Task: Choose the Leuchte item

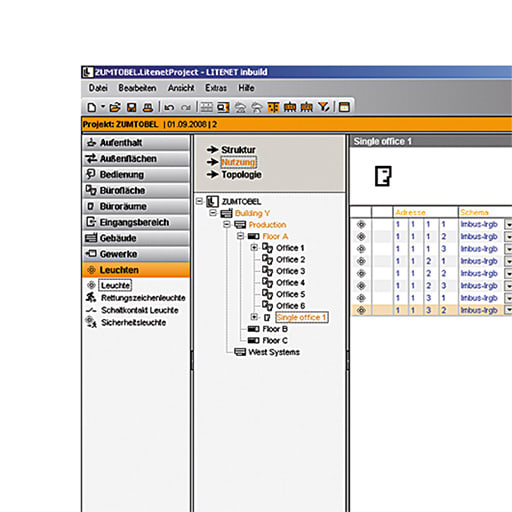Action: click(115, 285)
